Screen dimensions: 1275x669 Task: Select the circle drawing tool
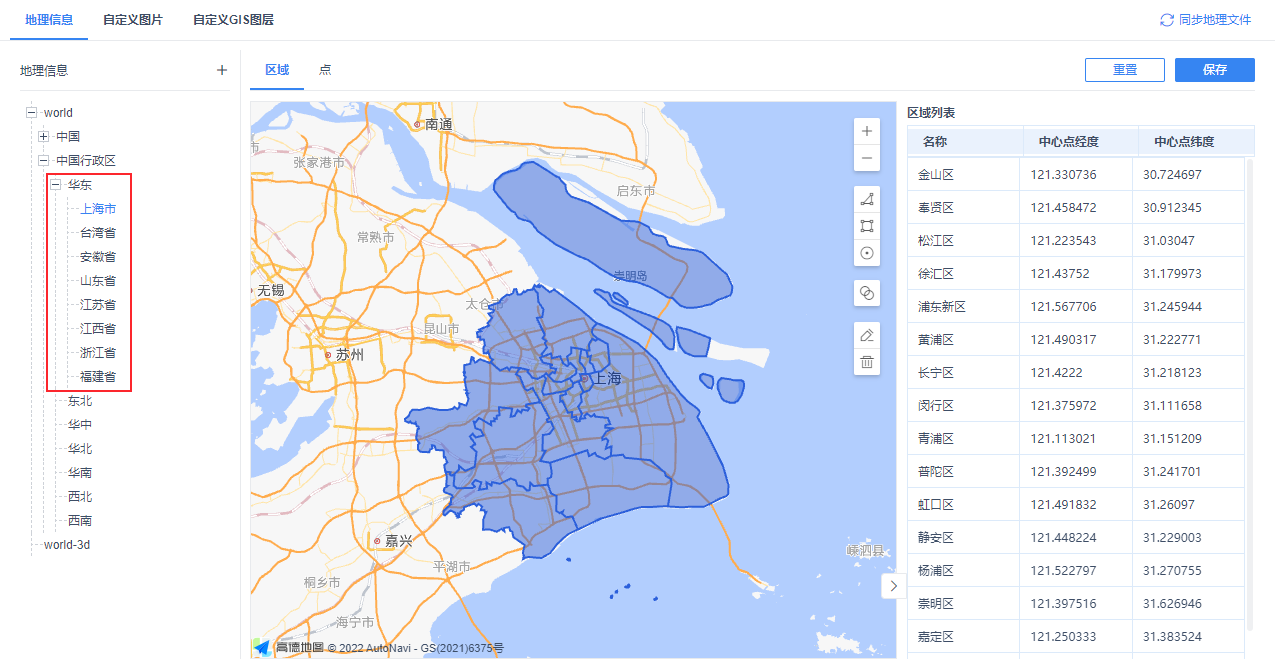pyautogui.click(x=867, y=253)
